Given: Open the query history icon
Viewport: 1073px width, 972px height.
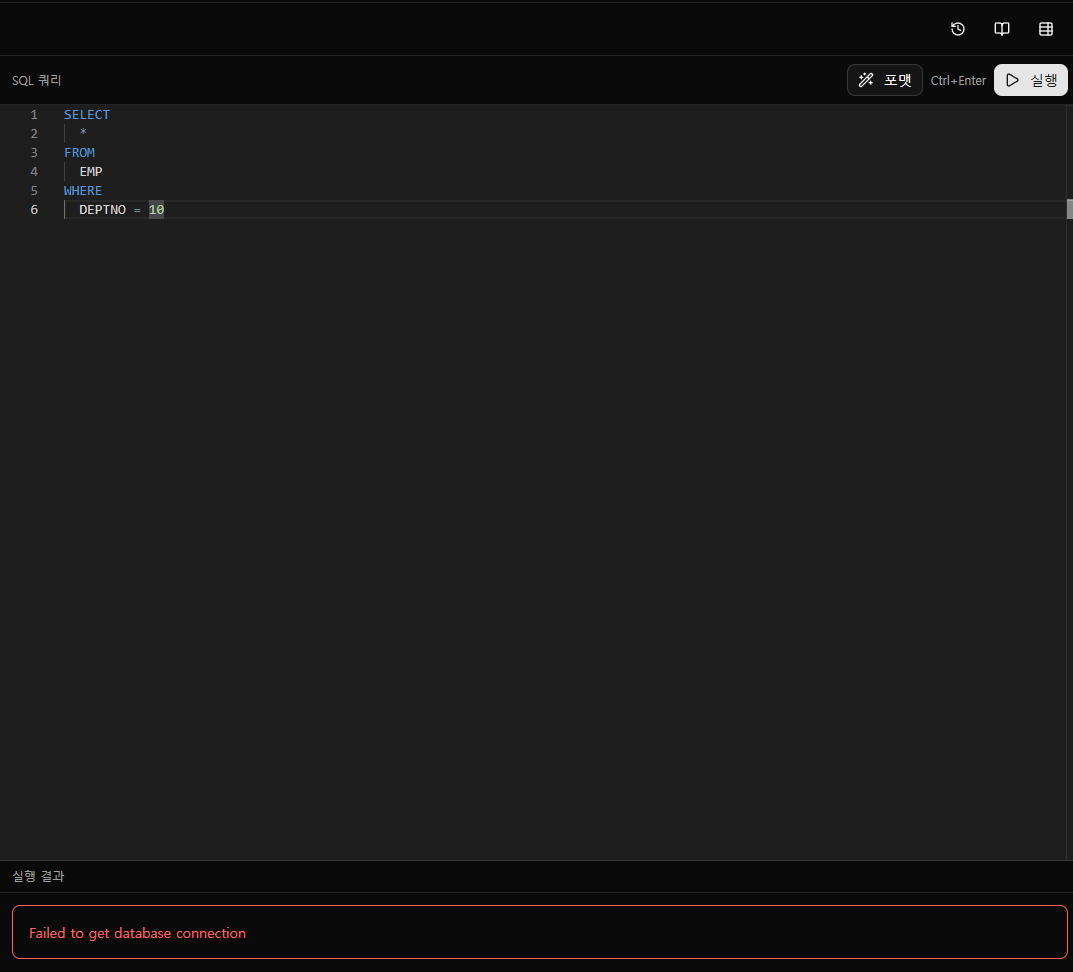Looking at the screenshot, I should tap(957, 29).
